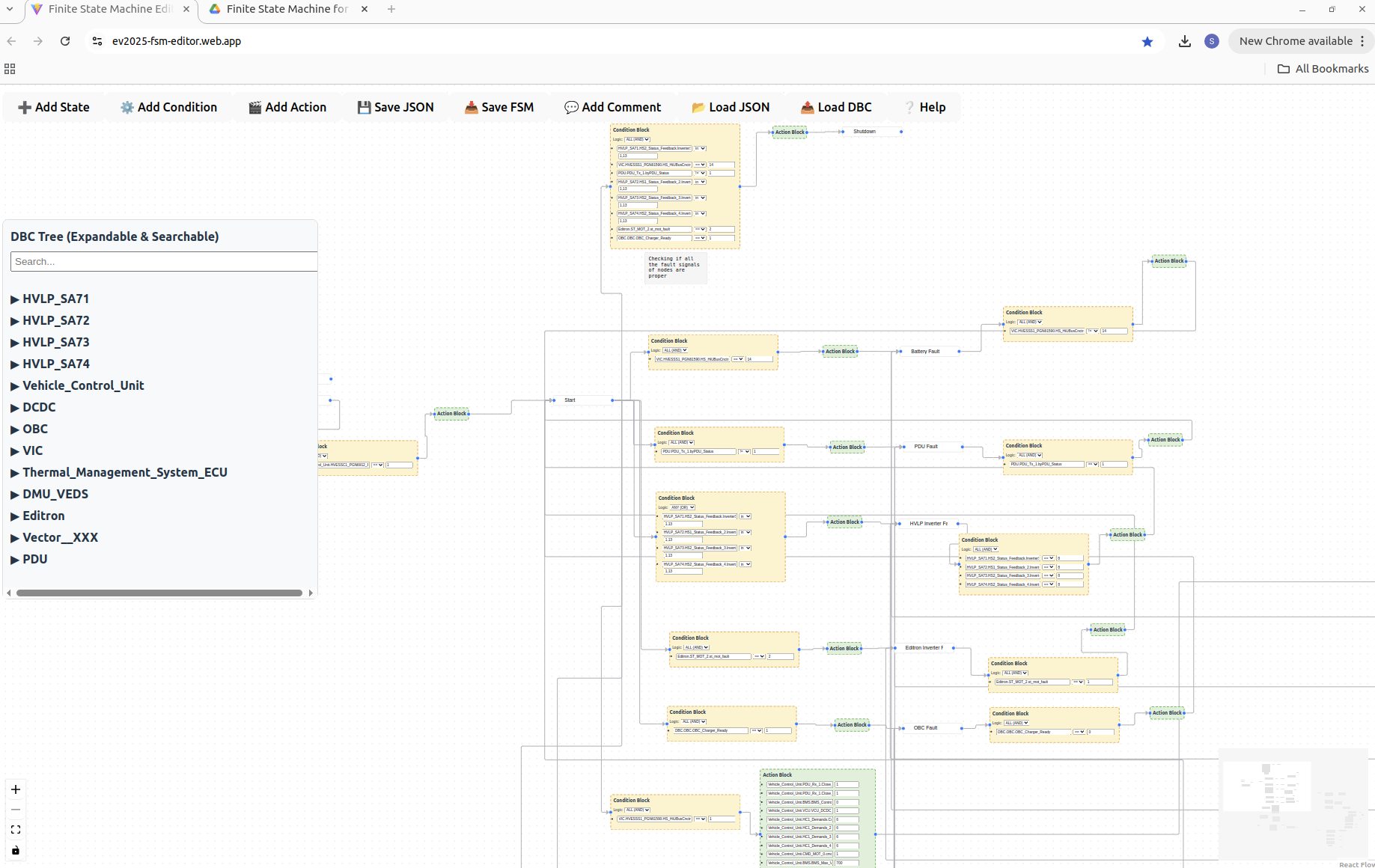Open Logic dropdown of topmost condition block
This screenshot has height=868, width=1375.
click(637, 139)
